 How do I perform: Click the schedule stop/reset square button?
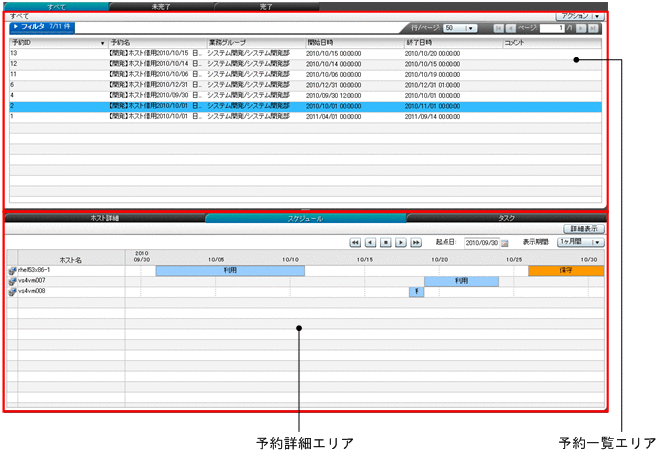[386, 242]
